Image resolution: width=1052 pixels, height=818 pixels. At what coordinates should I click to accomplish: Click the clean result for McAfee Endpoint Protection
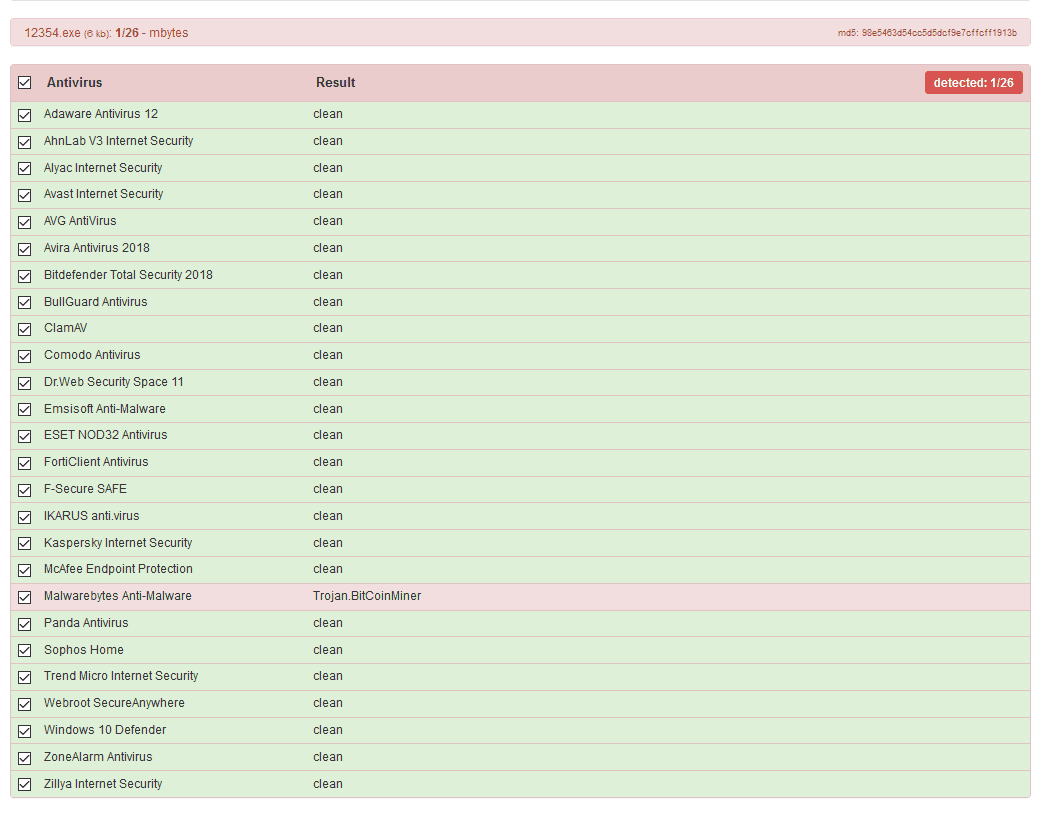[x=328, y=569]
